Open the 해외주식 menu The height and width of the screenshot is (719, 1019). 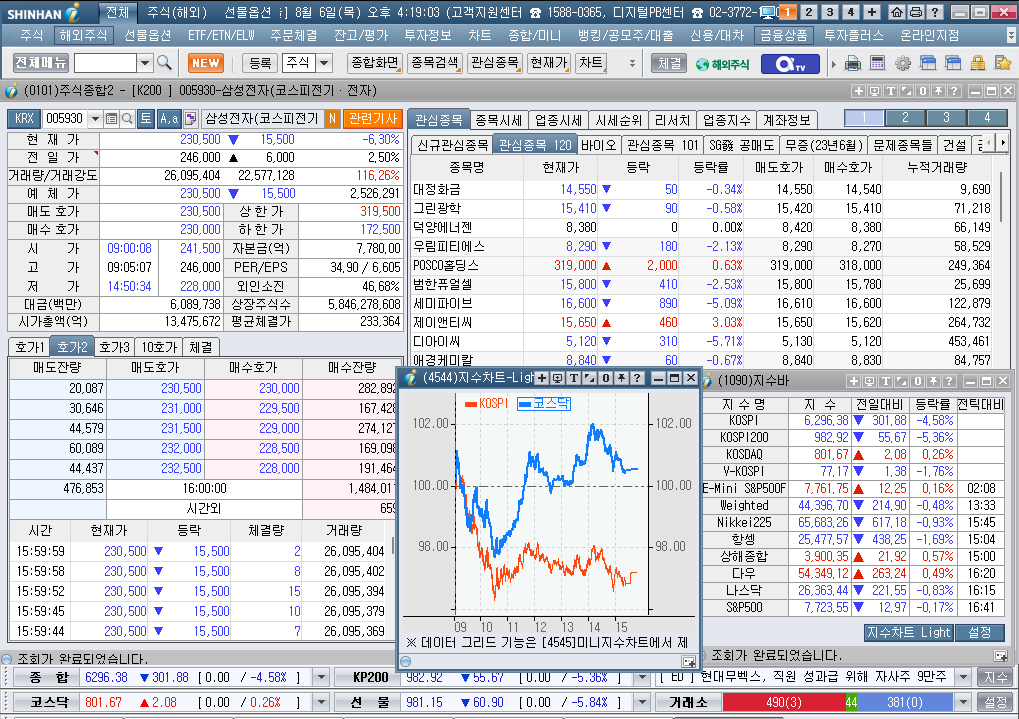83,35
